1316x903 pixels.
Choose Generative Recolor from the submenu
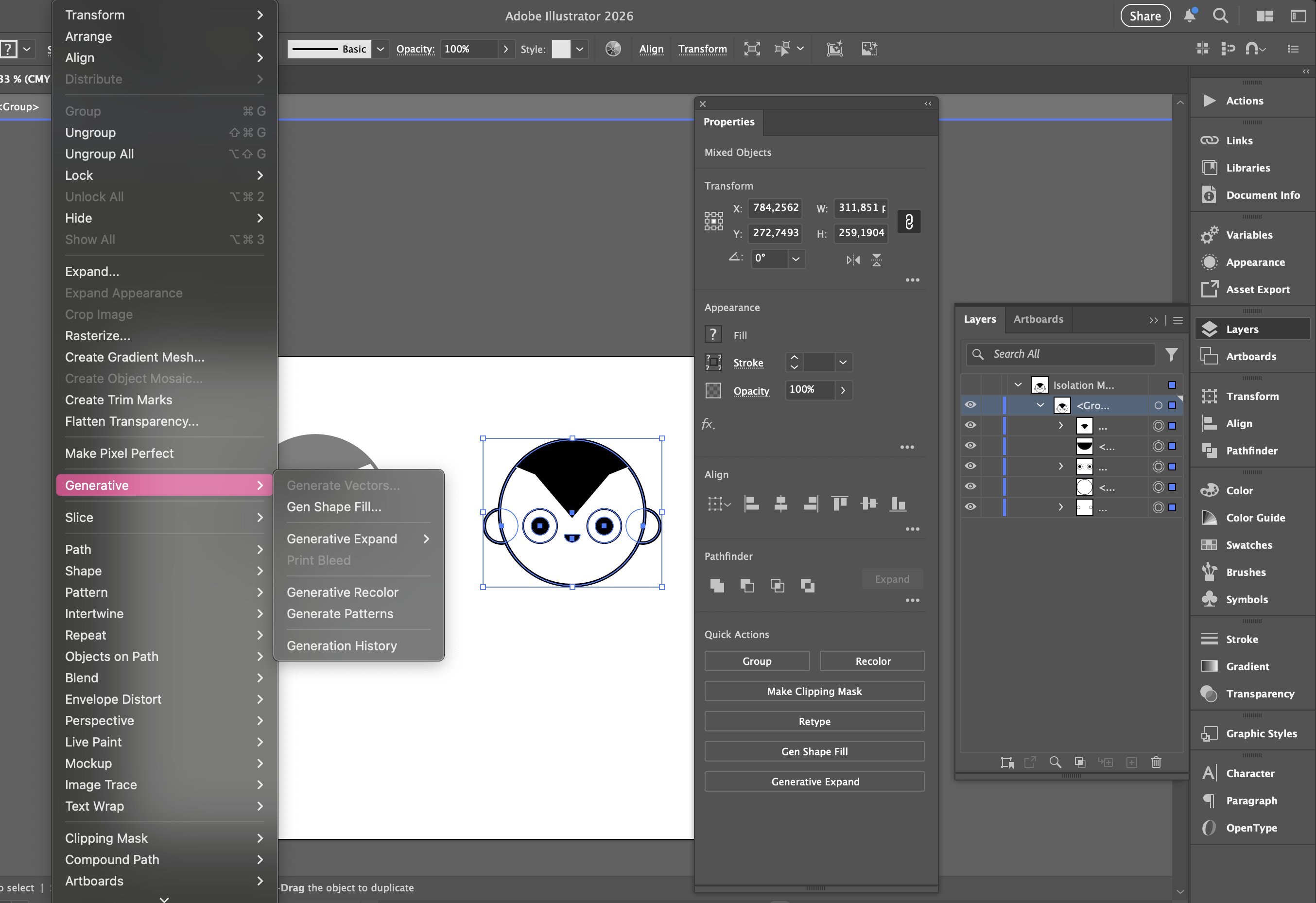[342, 591]
